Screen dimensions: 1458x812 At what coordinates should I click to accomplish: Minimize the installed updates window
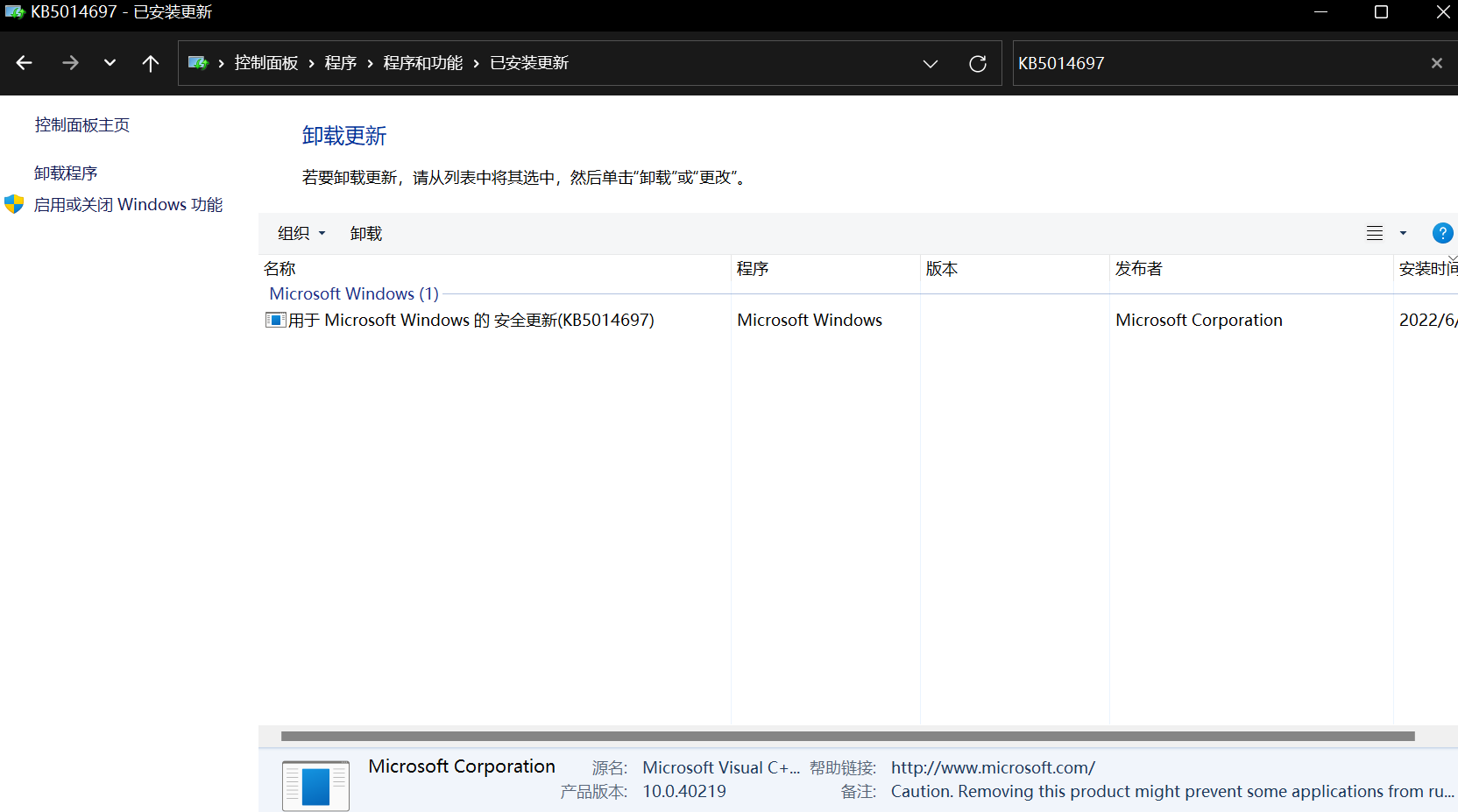(x=1321, y=12)
